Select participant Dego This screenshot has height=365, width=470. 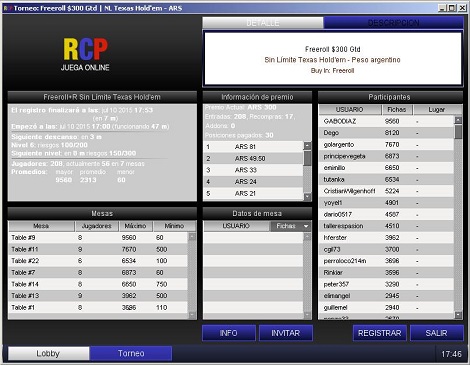pos(387,133)
